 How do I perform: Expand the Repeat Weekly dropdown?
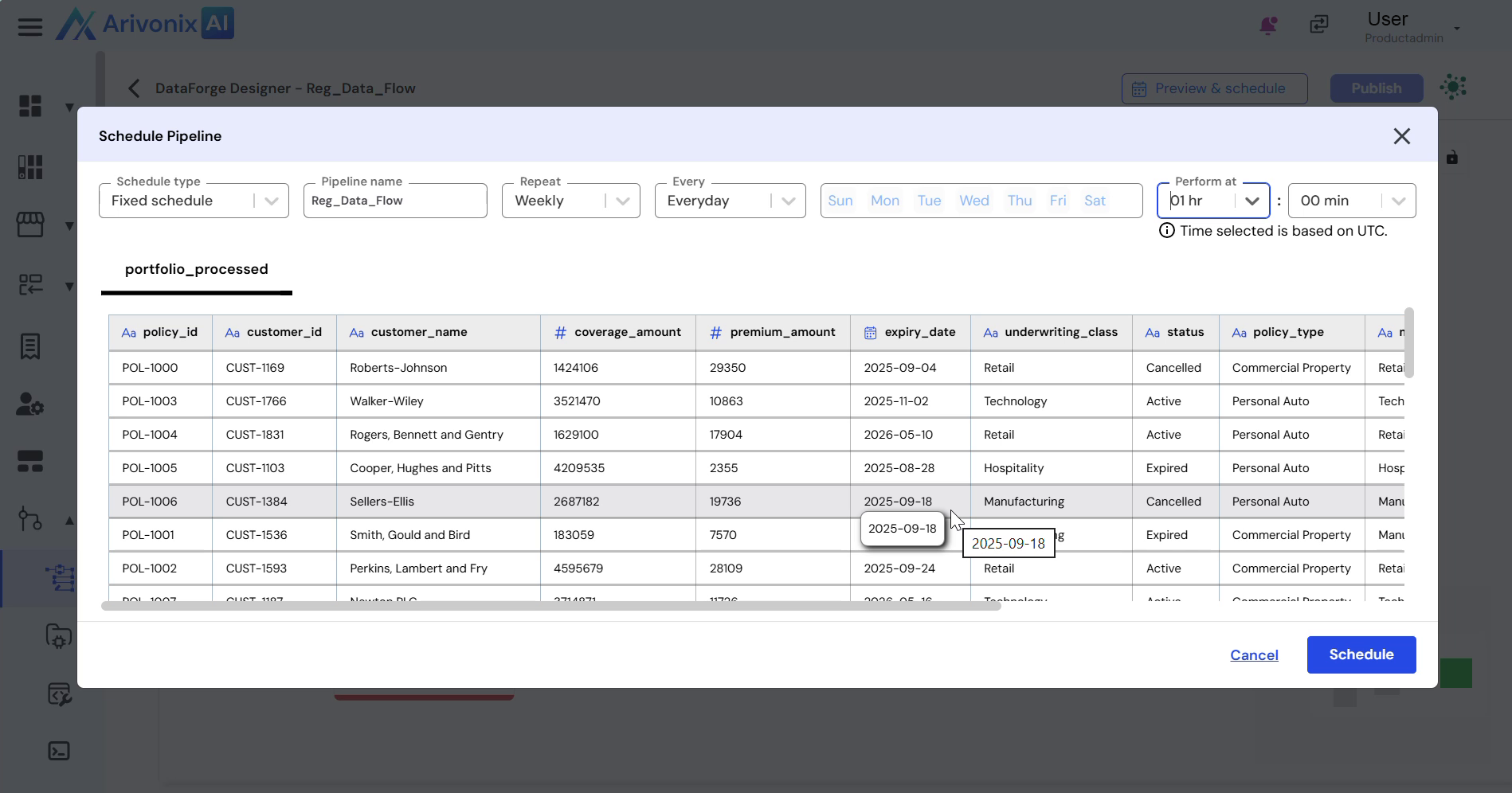[570, 201]
